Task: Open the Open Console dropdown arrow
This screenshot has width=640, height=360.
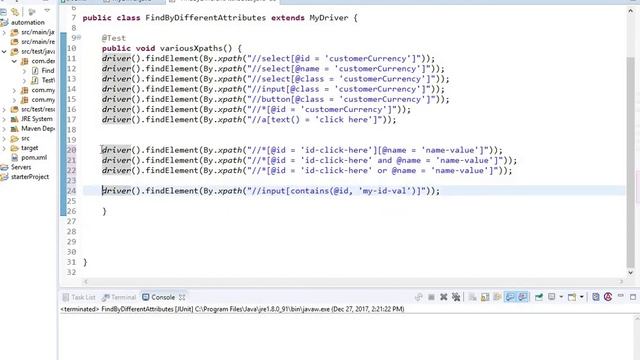Action: (x=582, y=297)
